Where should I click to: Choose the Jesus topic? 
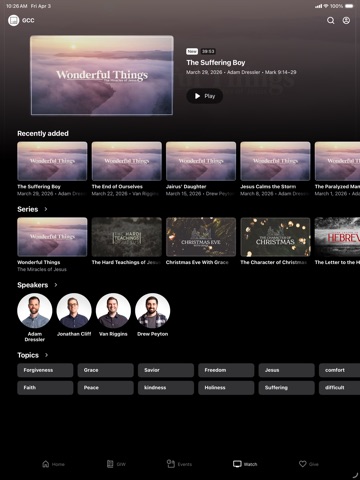tap(287, 370)
